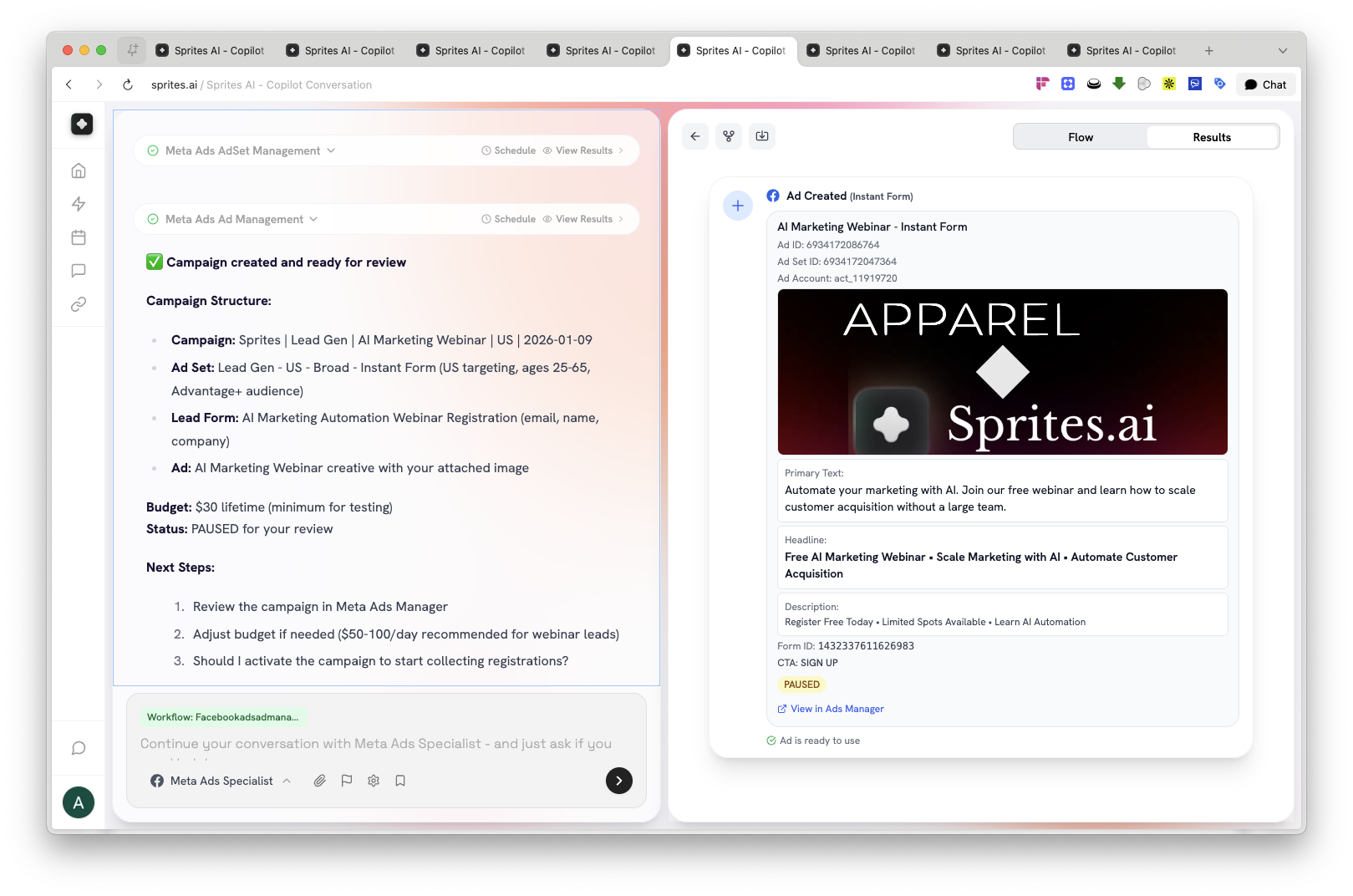The width and height of the screenshot is (1353, 896).
Task: Click the Workflow: Facebookadsadmana... tag
Action: (x=222, y=717)
